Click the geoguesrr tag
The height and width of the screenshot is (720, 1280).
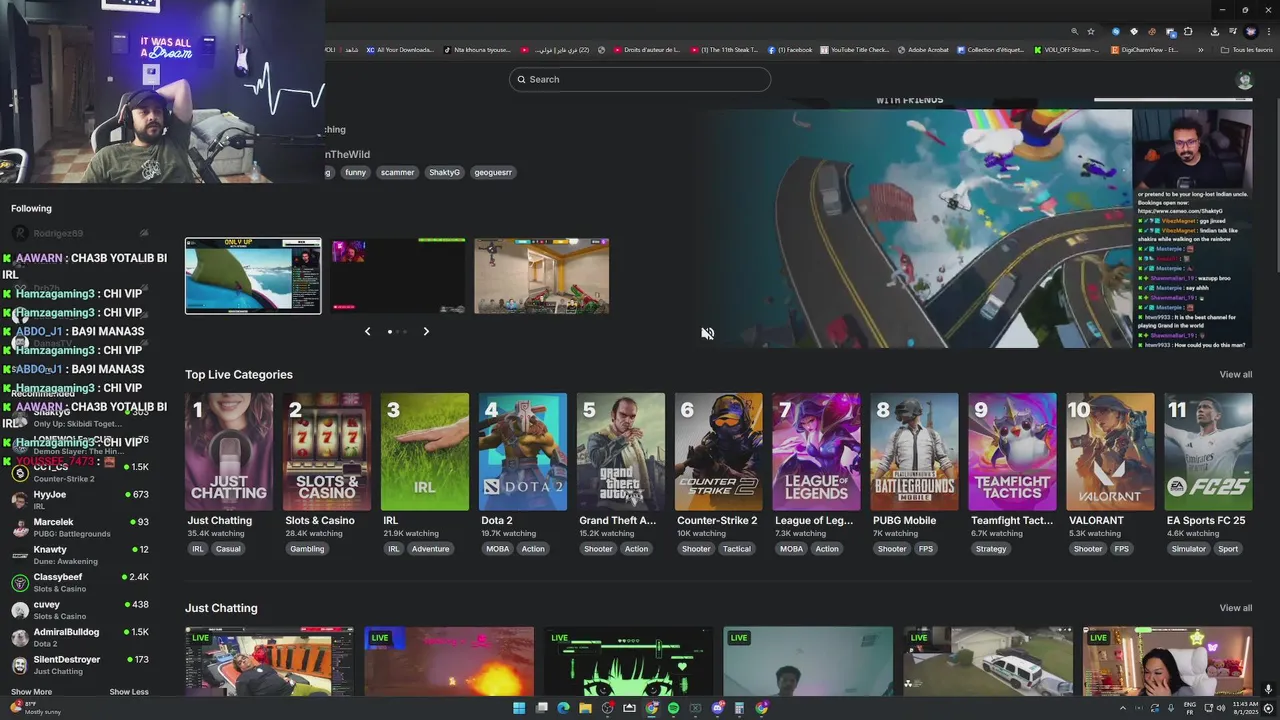(493, 172)
